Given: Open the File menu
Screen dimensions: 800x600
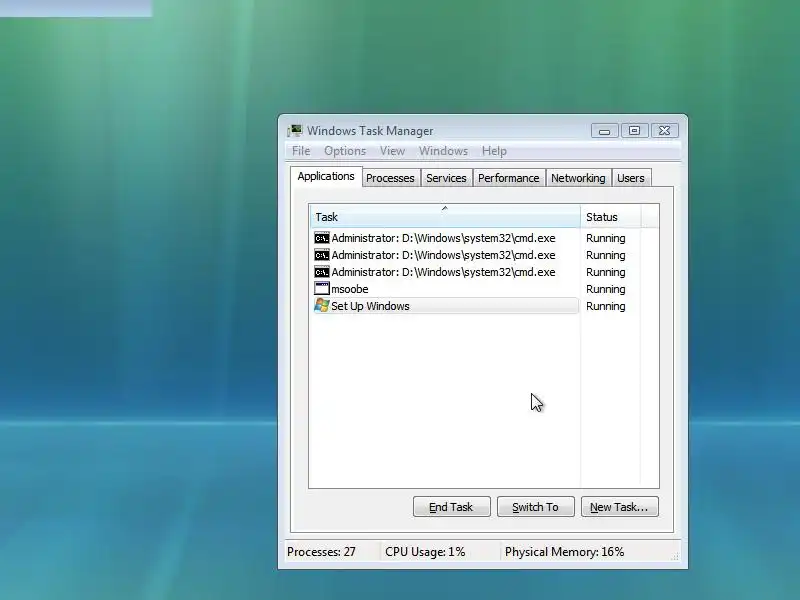Looking at the screenshot, I should 301,151.
